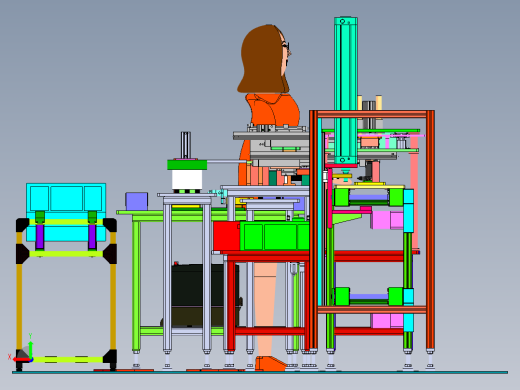Select the human model's brown hair
The image size is (520, 390).
(x=262, y=59)
